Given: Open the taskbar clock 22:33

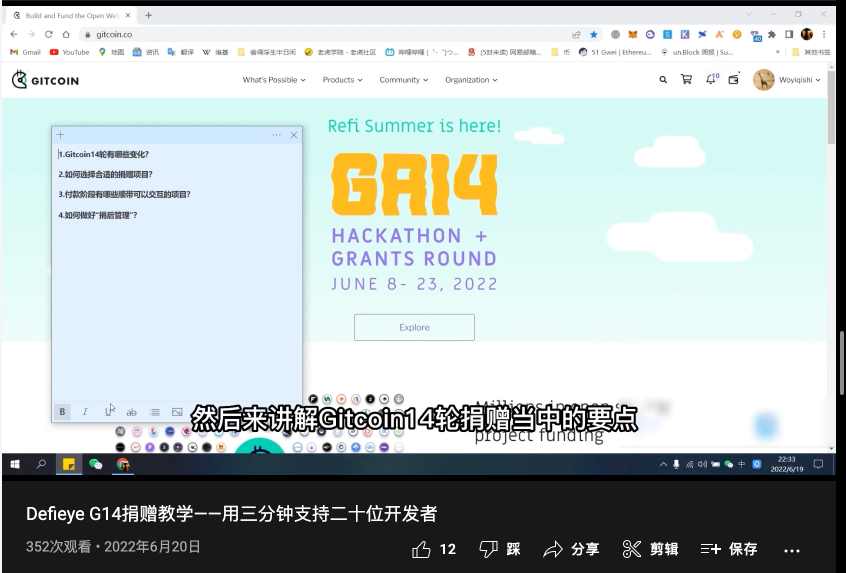Looking at the screenshot, I should 787,465.
